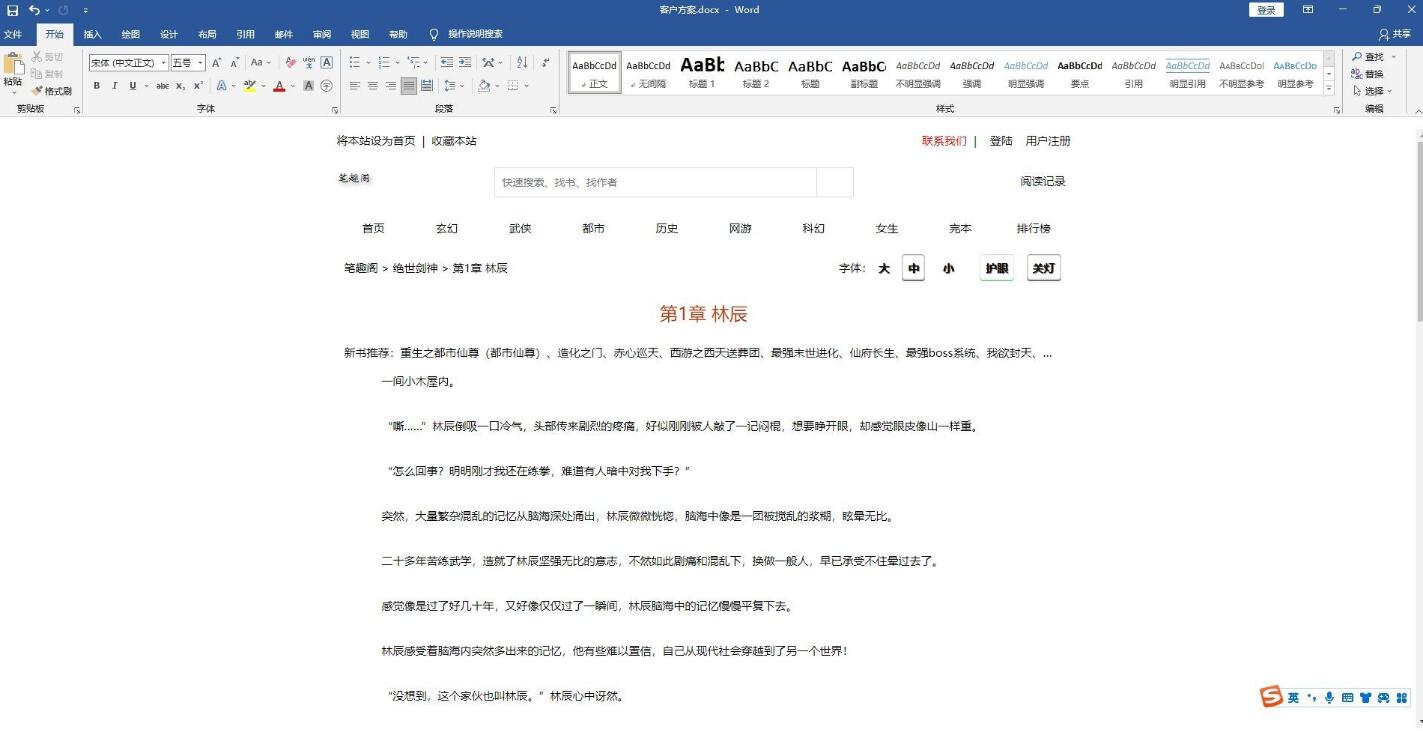Viewport: 1423px width, 731px height.
Task: Click the red font color swatch
Action: click(x=279, y=86)
